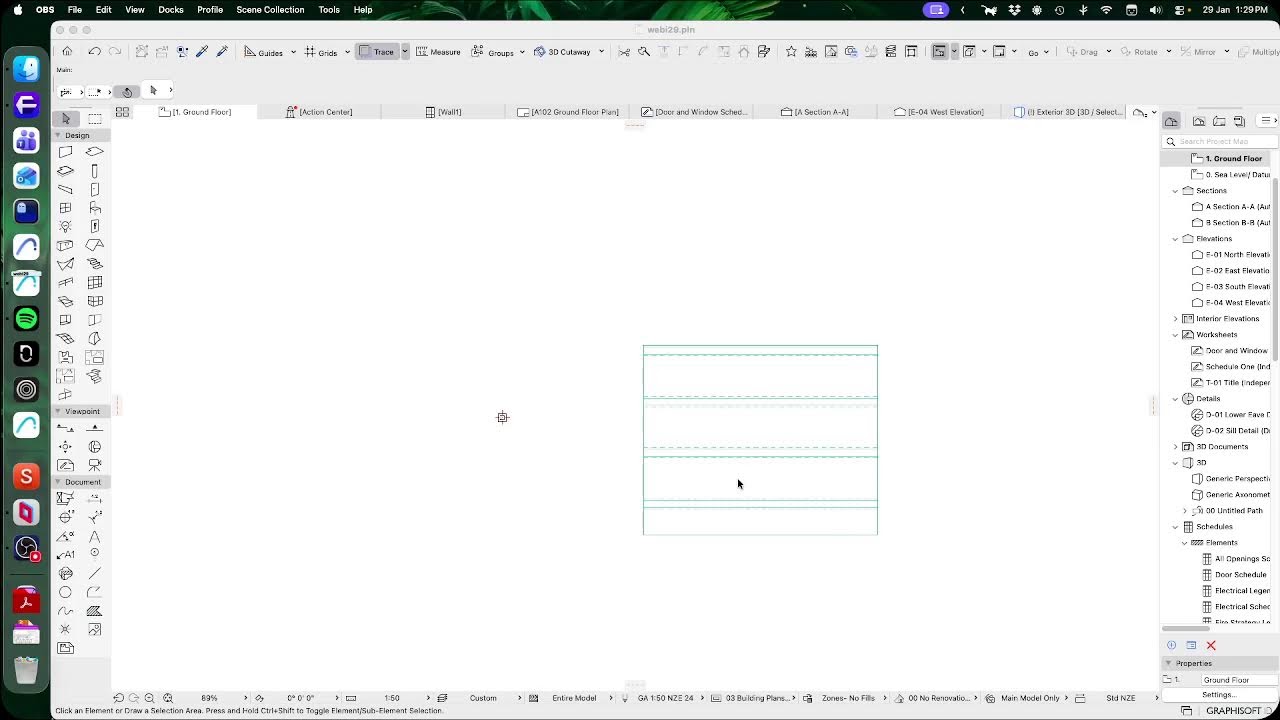The width and height of the screenshot is (1280, 720).
Task: Activate the Pick Up Parameters eyedropper
Action: 202,52
